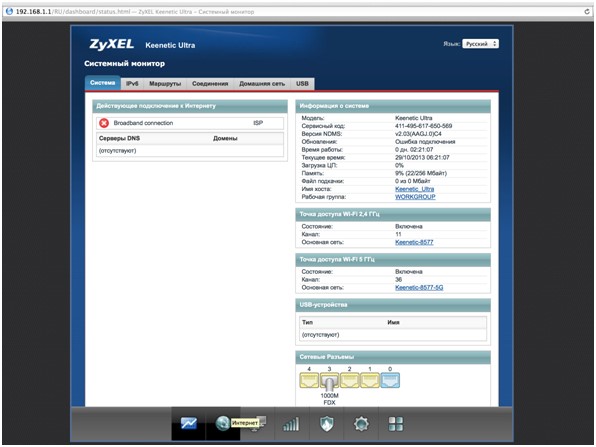Click the Информация о системе panel header

coord(393,106)
